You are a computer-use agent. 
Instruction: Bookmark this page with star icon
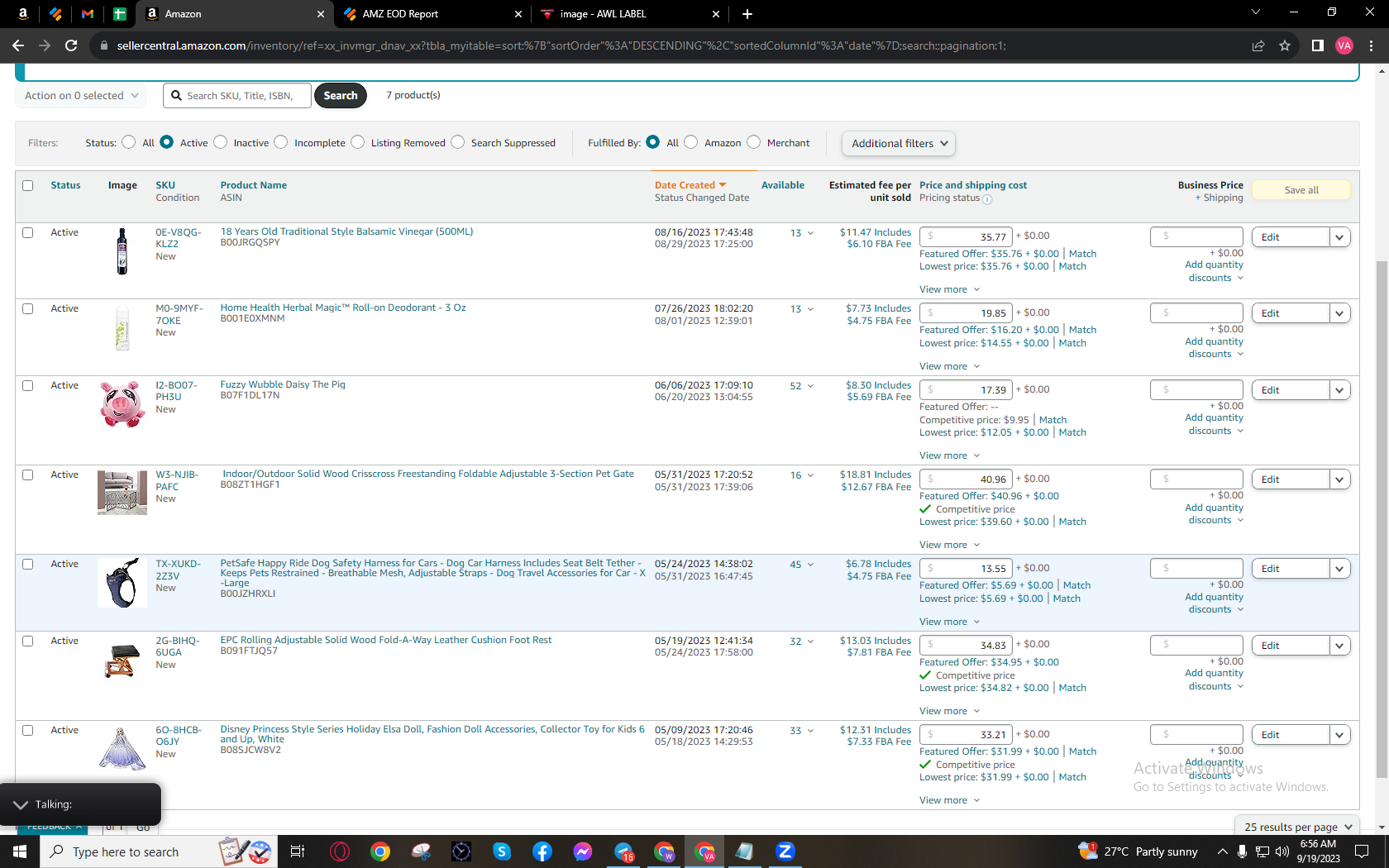[x=1285, y=45]
